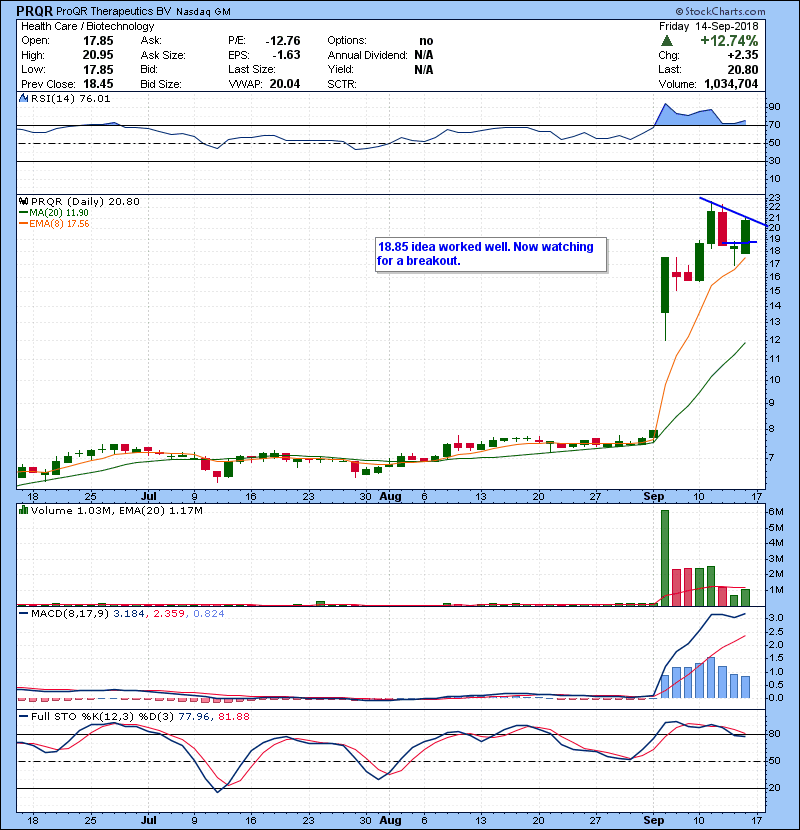Click the Volume figure 1,034,704
Image resolution: width=800 pixels, height=830 pixels.
(x=731, y=84)
